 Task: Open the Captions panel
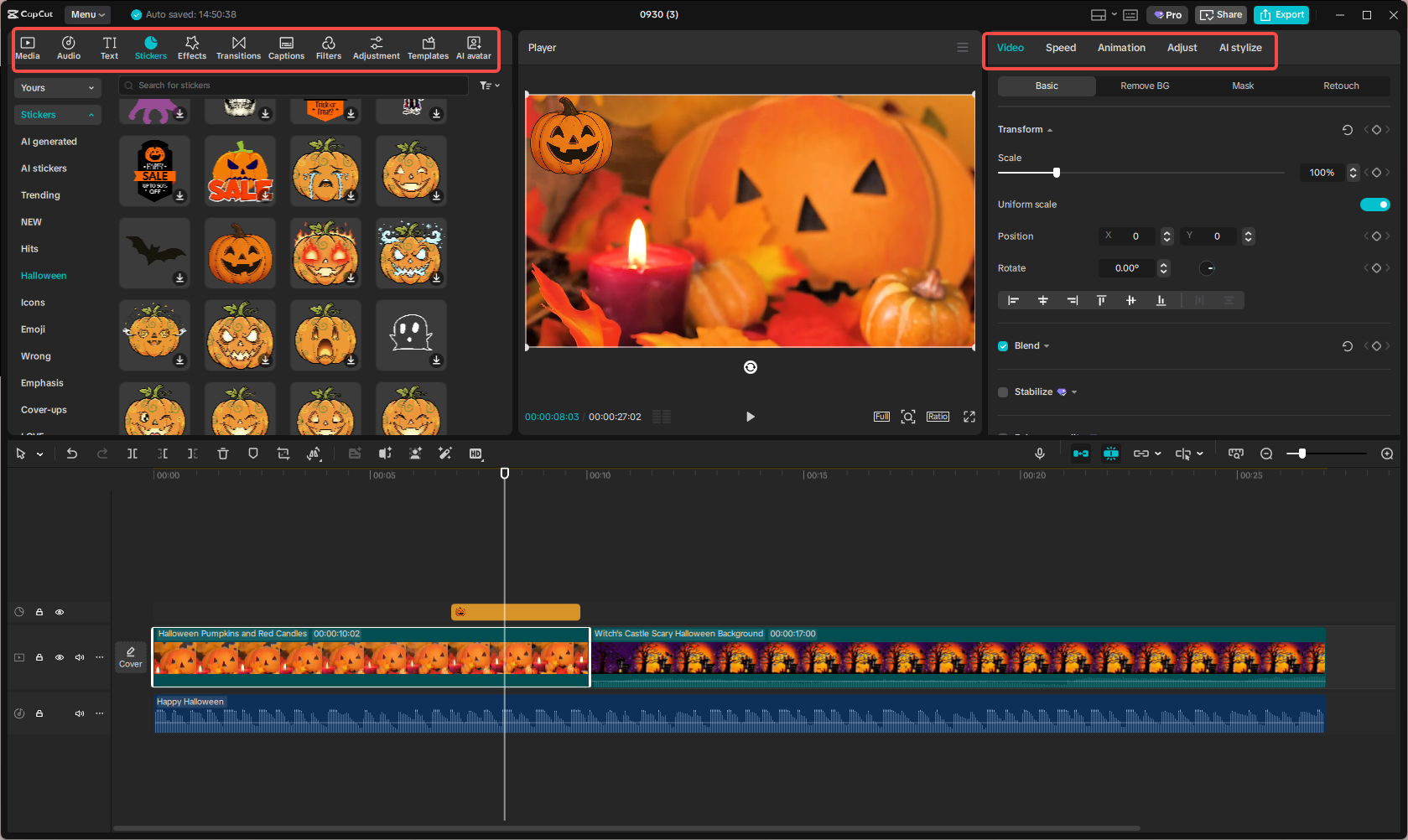[286, 46]
